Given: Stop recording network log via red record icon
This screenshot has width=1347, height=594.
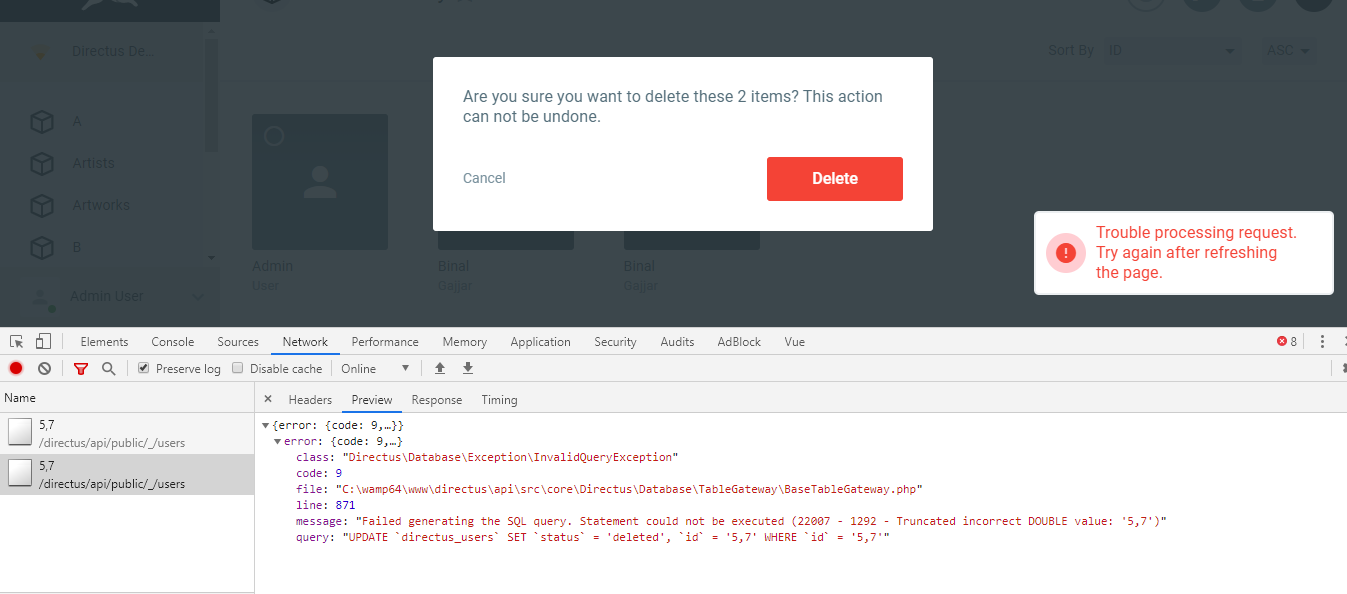Looking at the screenshot, I should pos(15,368).
